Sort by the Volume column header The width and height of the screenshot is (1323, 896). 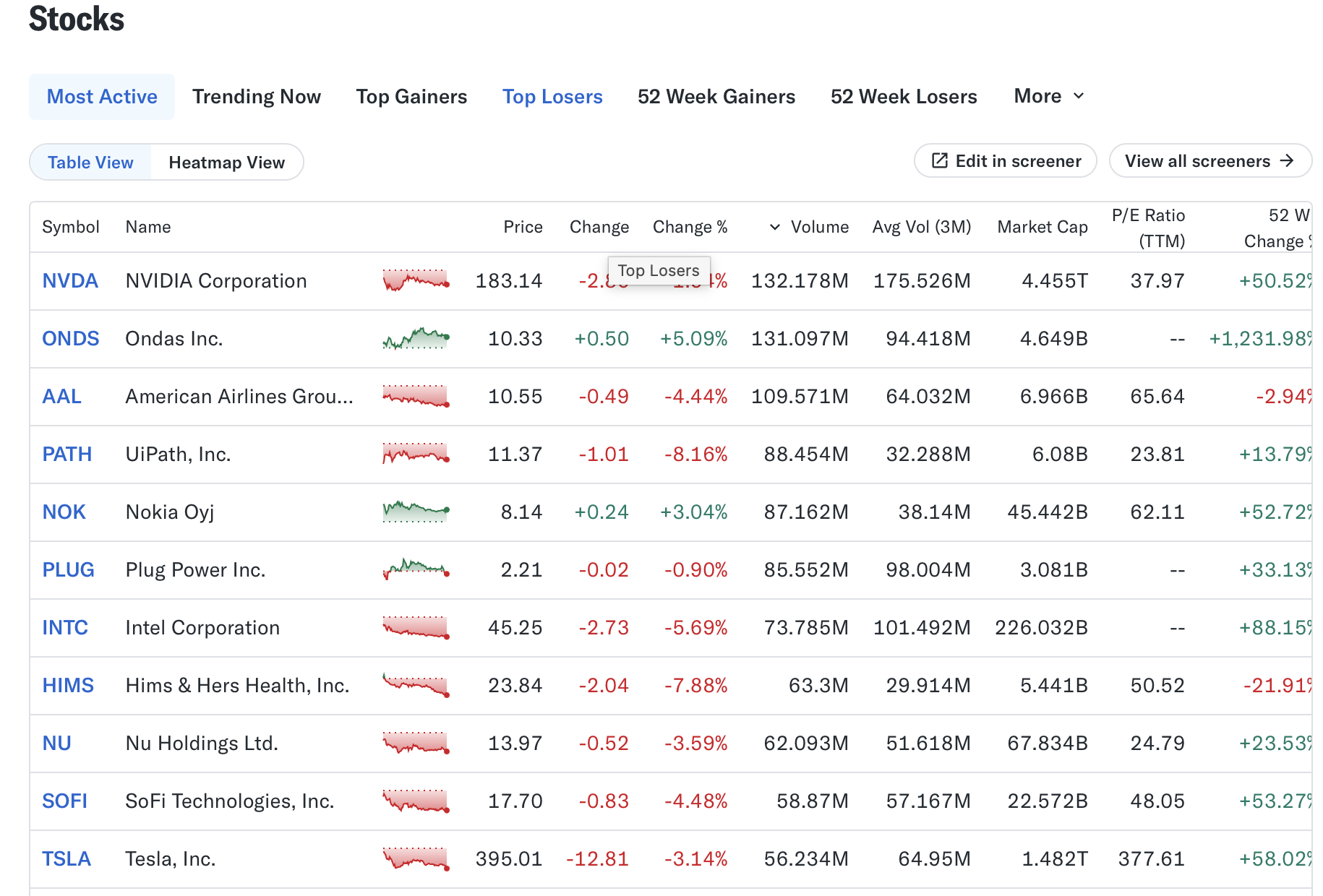point(819,227)
